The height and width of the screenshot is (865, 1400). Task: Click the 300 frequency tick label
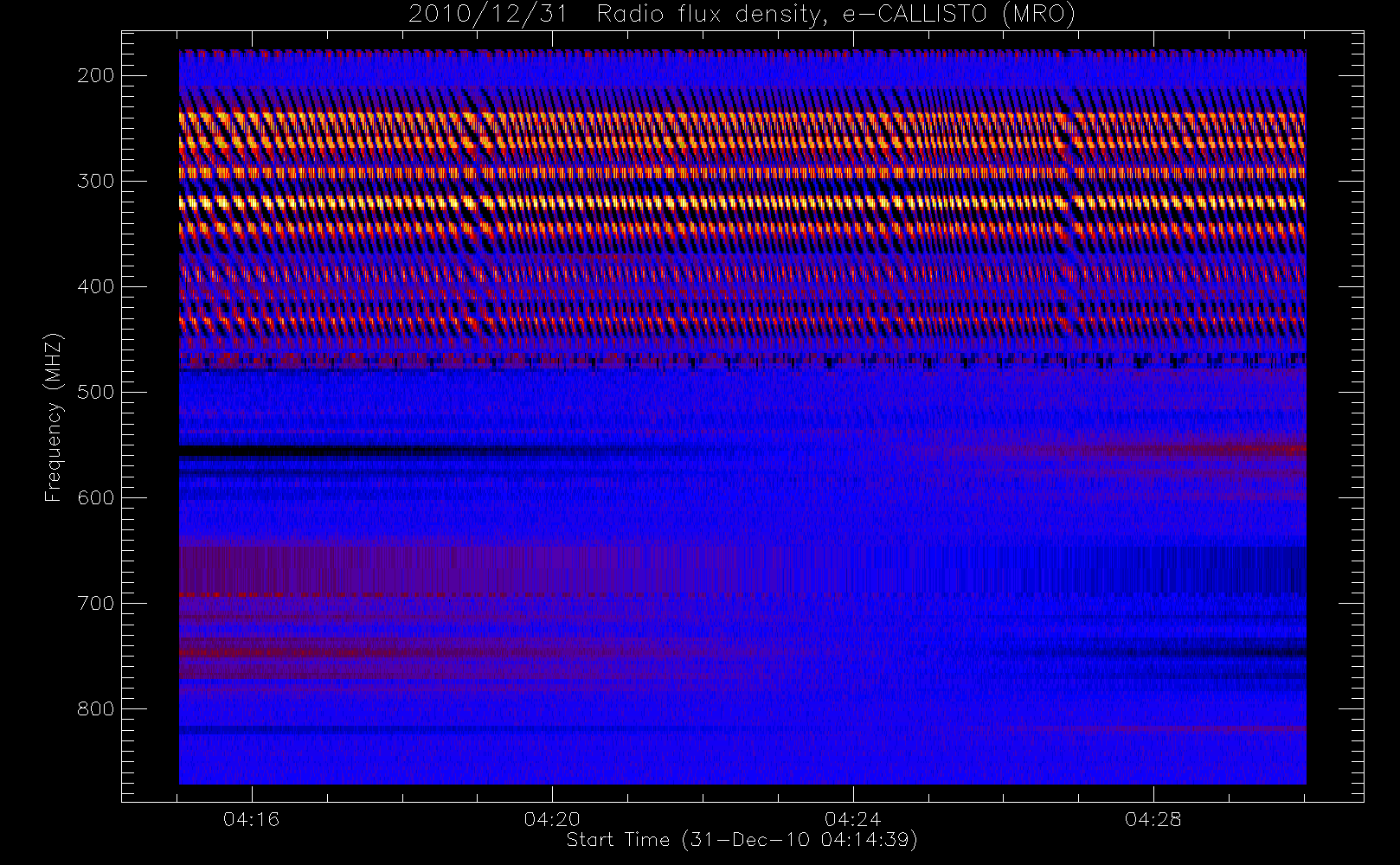pyautogui.click(x=96, y=181)
